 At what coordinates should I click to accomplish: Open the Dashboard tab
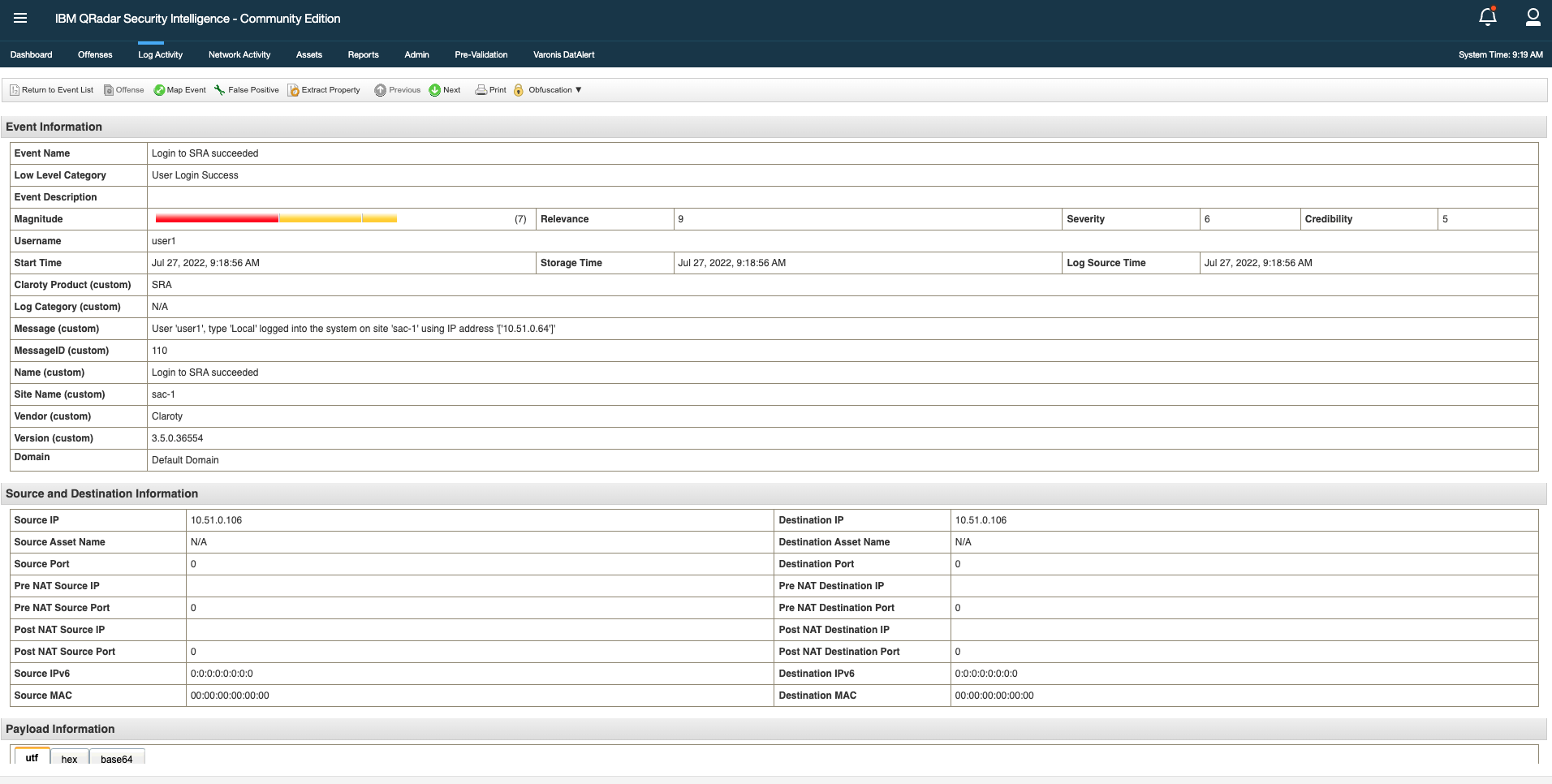pos(31,54)
